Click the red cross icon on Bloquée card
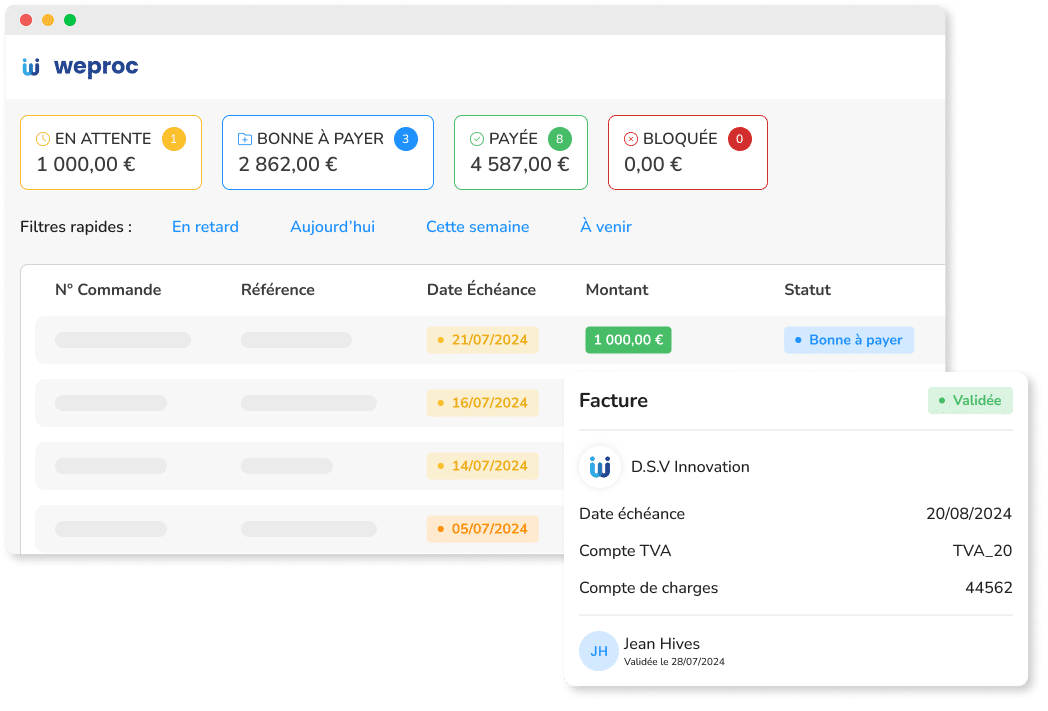 click(631, 139)
